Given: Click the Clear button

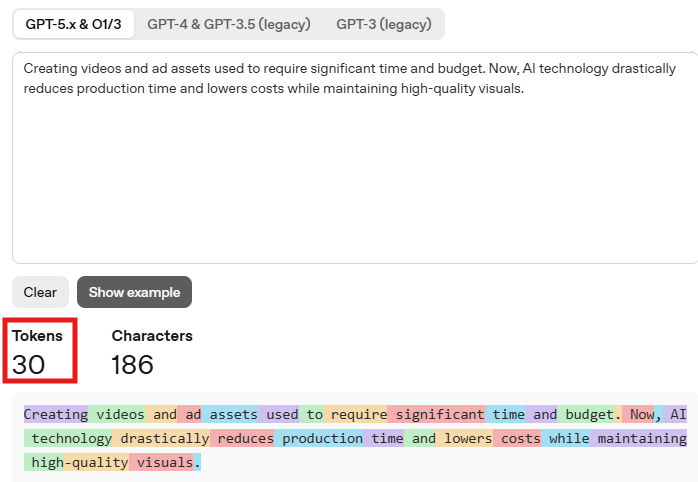Looking at the screenshot, I should (41, 292).
